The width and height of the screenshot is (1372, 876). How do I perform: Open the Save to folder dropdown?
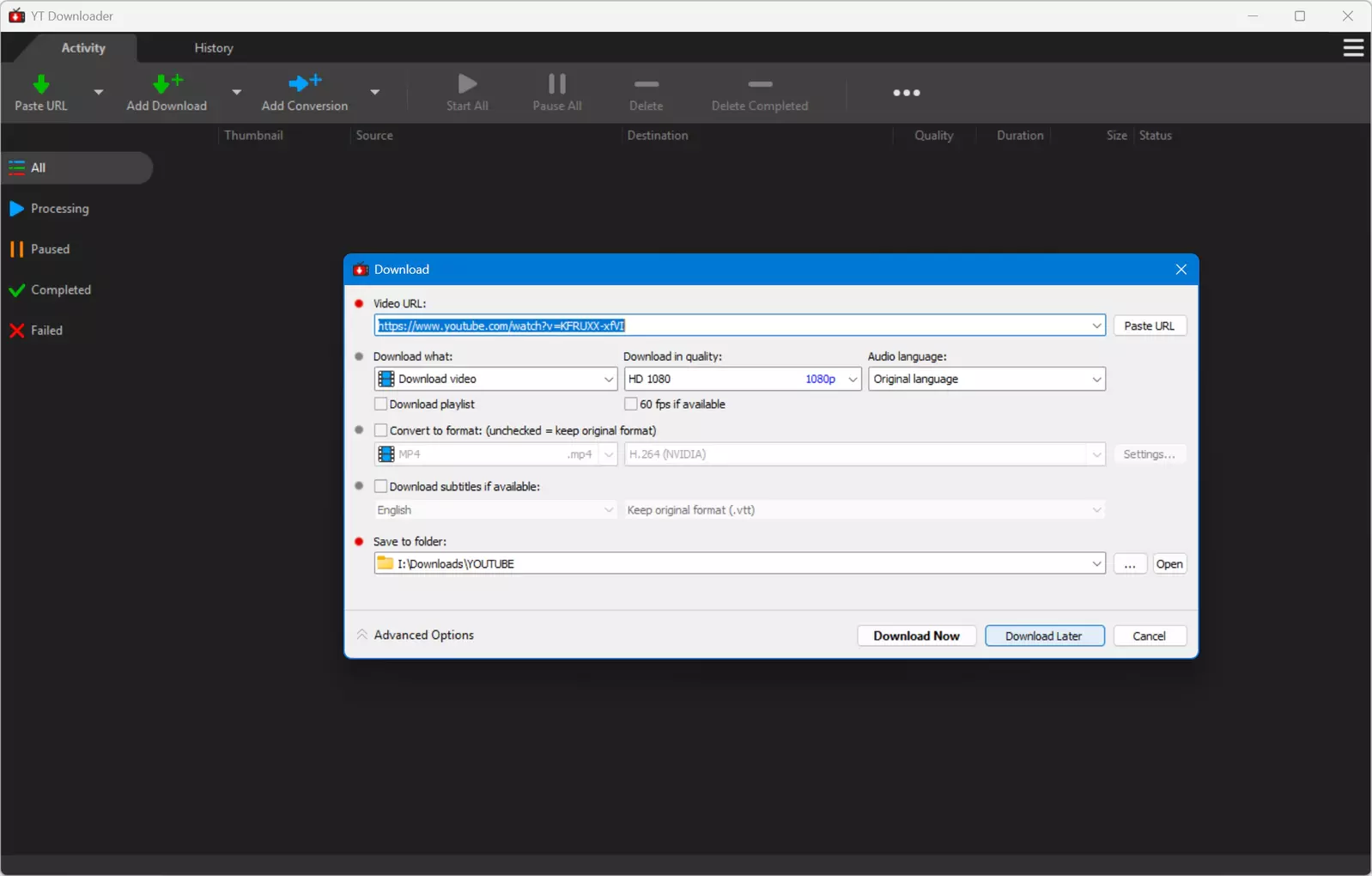click(x=1096, y=564)
